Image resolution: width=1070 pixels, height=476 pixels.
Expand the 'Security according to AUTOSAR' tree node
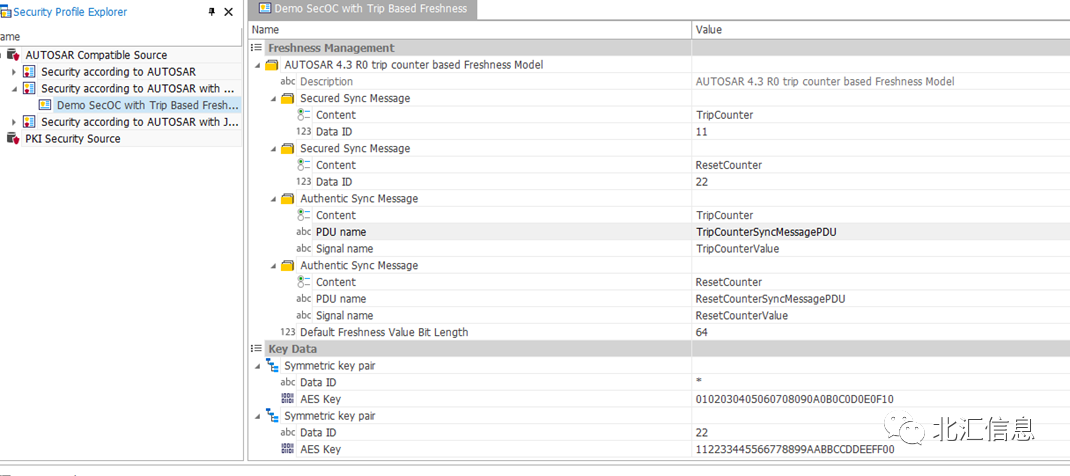[x=13, y=72]
